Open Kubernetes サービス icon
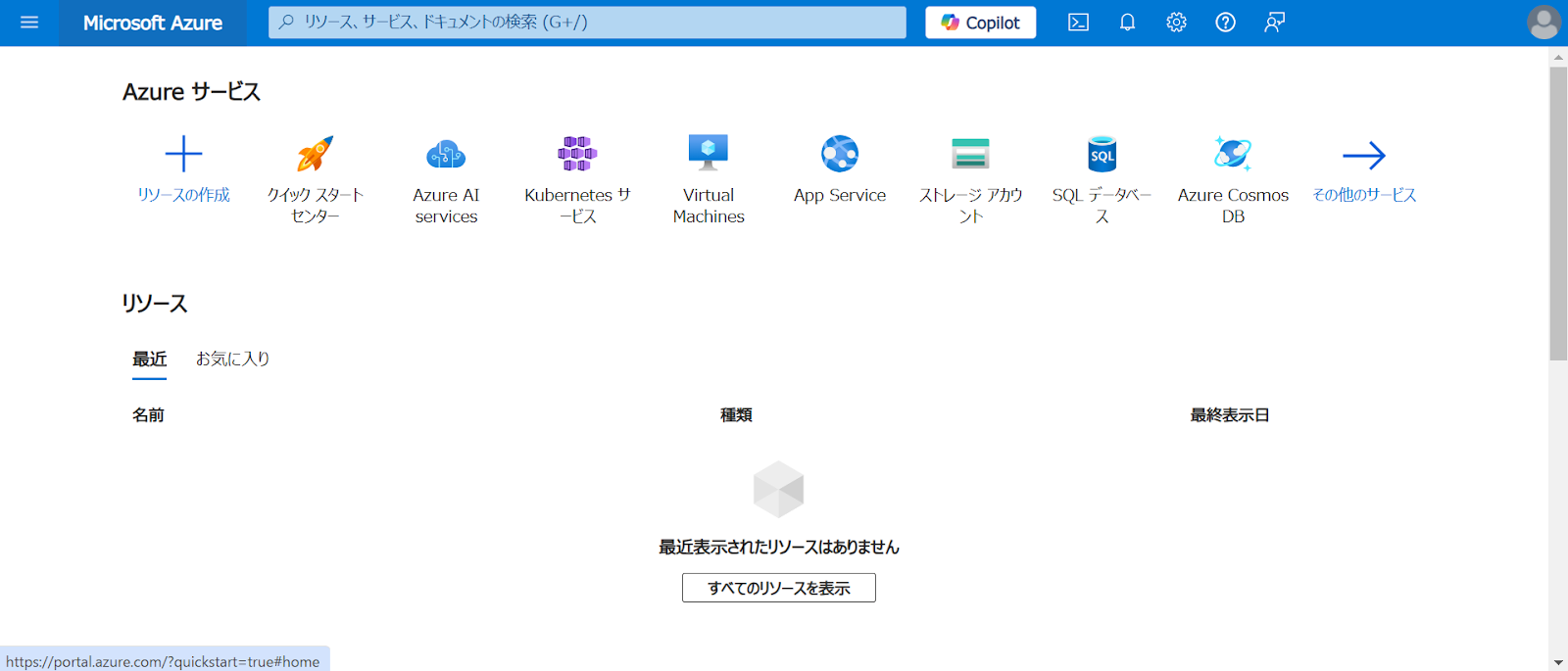1568x671 pixels. tap(577, 154)
